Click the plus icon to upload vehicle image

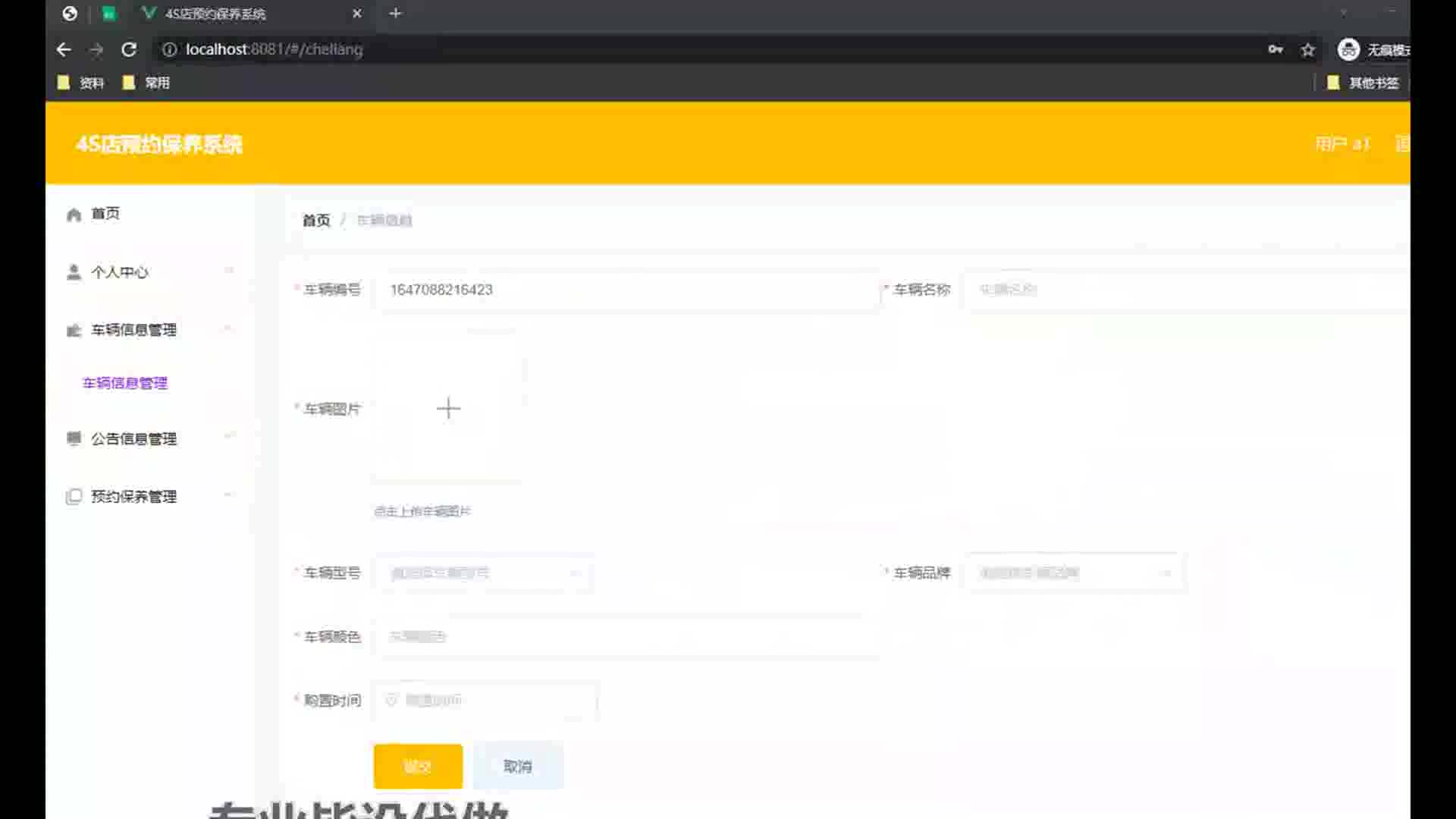[x=448, y=408]
